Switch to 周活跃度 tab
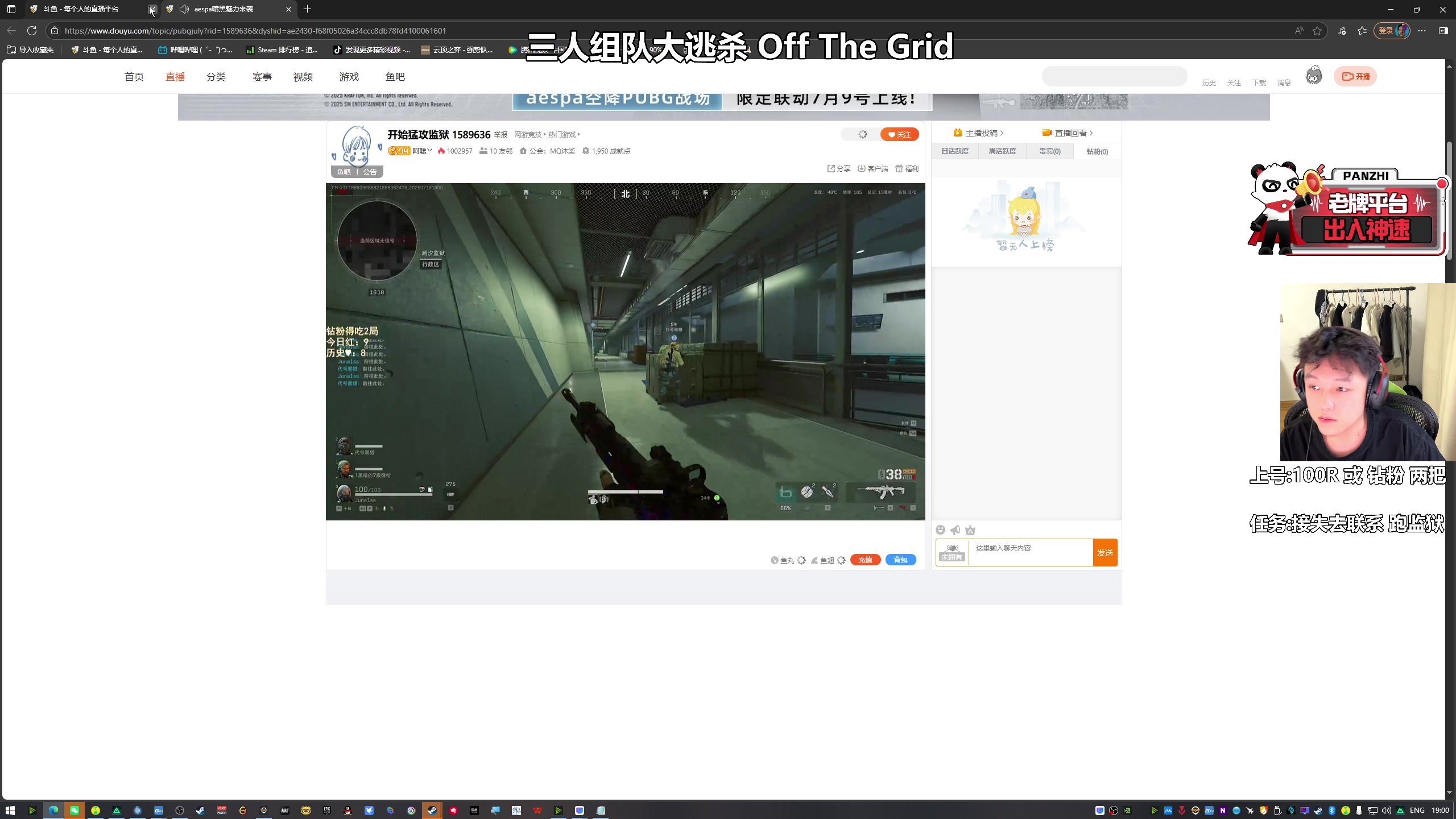Viewport: 1456px width, 819px height. (x=1002, y=151)
